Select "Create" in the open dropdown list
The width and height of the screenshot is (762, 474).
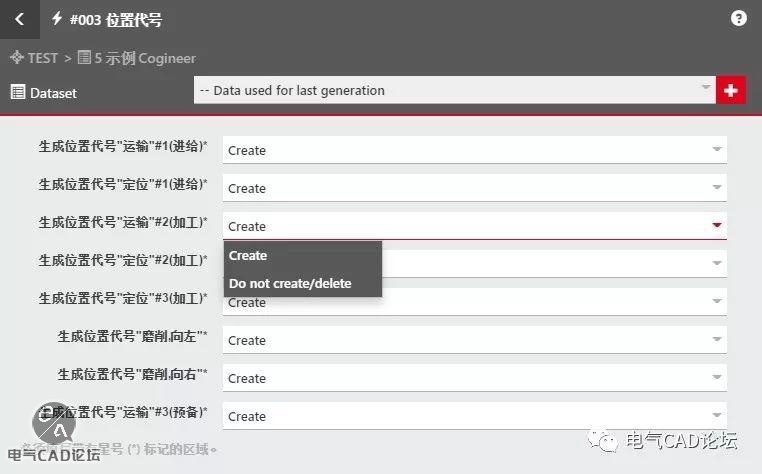pyautogui.click(x=248, y=256)
